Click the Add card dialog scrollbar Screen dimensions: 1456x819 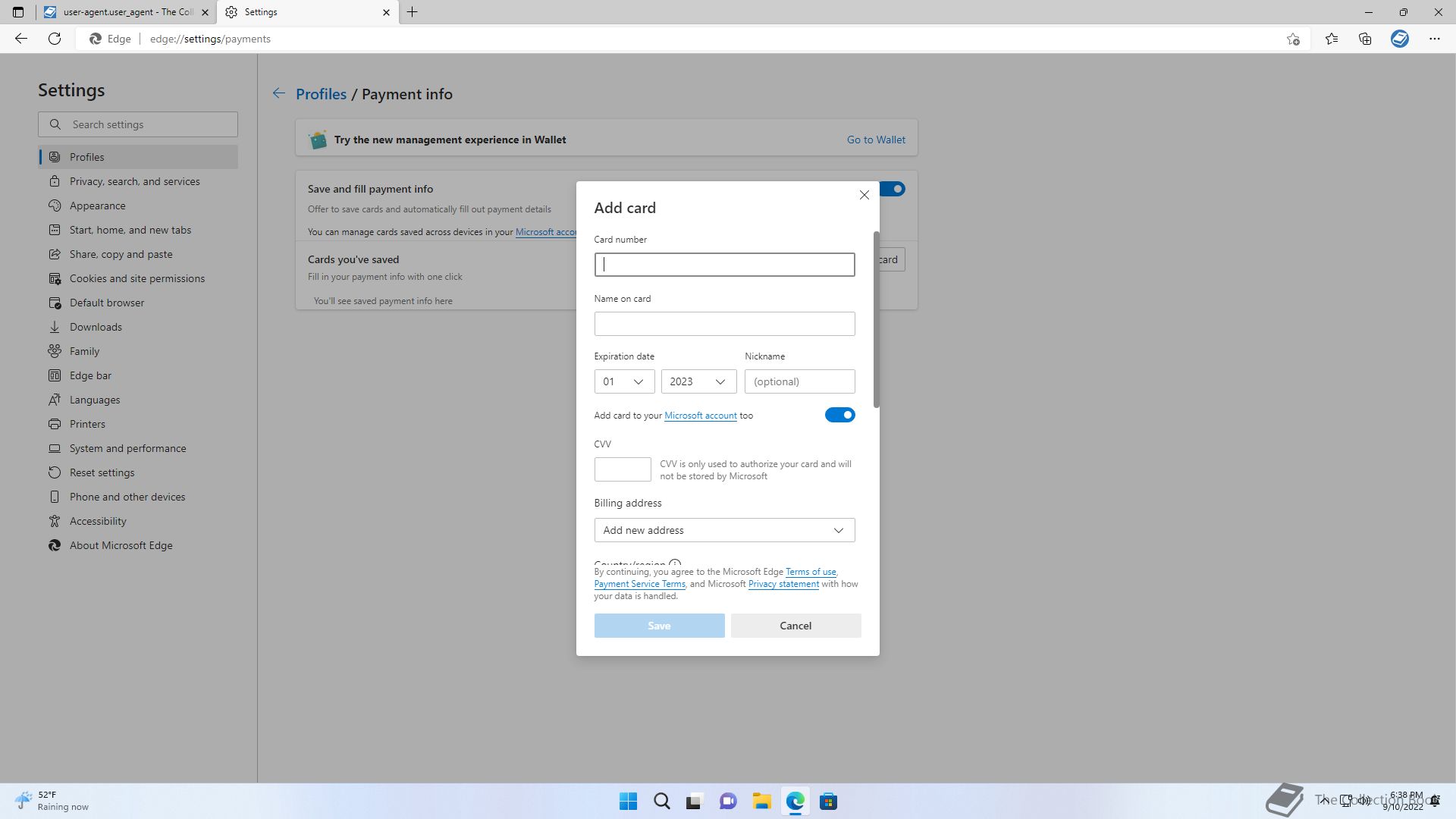point(877,319)
